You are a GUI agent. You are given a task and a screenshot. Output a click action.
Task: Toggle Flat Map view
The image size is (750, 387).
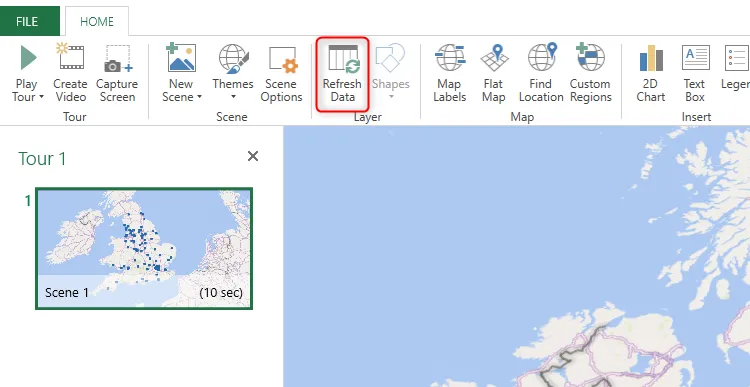(494, 73)
